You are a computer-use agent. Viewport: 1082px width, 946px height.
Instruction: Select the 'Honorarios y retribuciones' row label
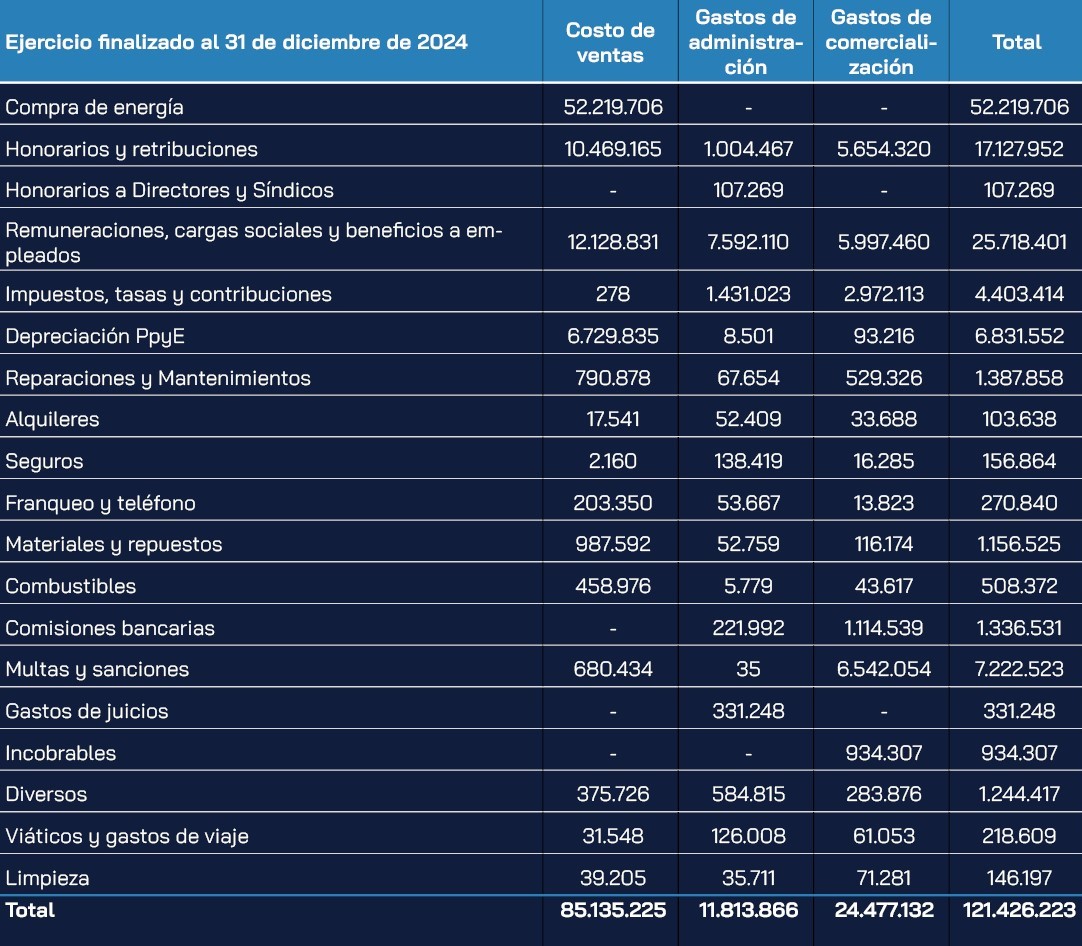point(131,150)
